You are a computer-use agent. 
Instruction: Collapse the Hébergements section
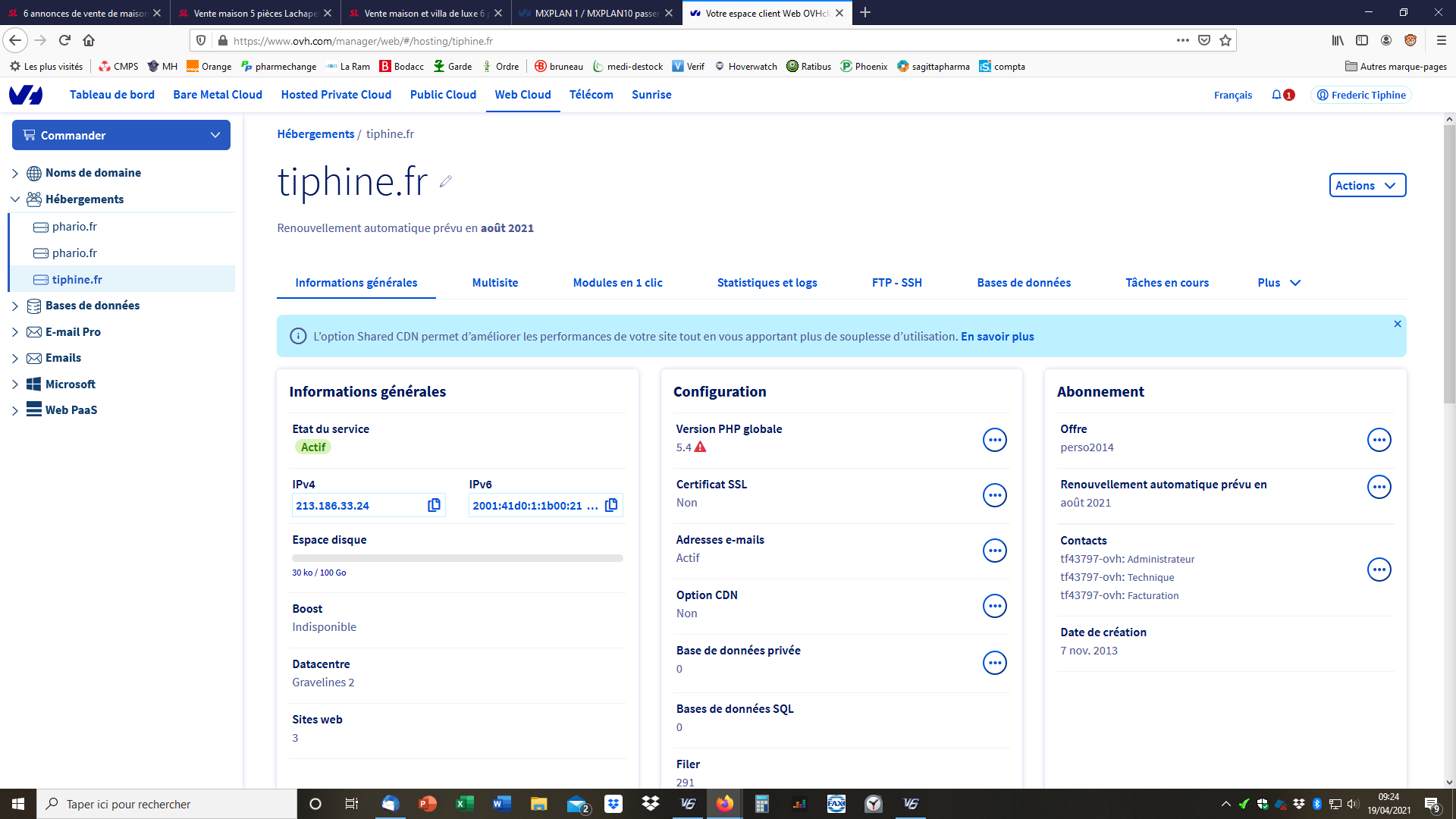click(x=15, y=199)
